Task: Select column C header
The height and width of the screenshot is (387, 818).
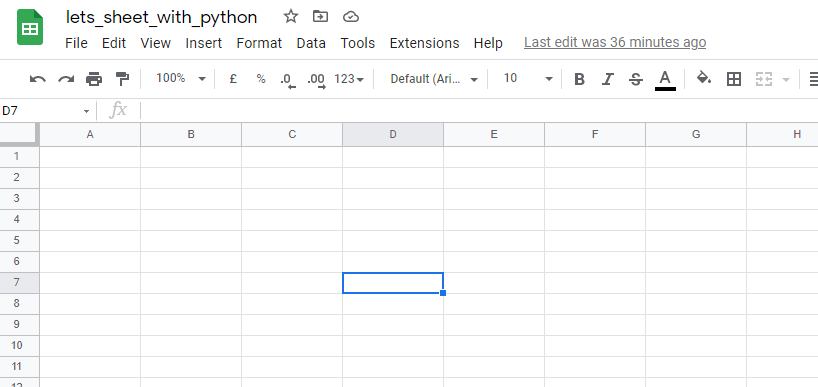Action: tap(292, 135)
